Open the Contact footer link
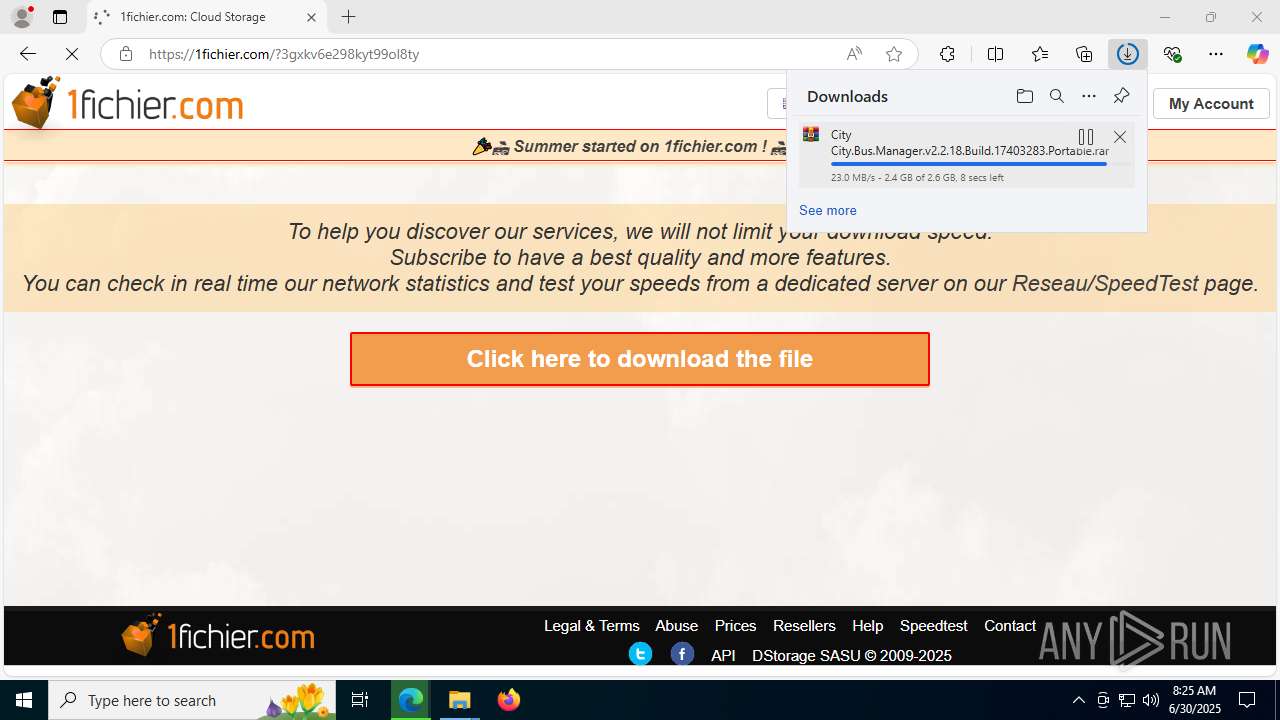The image size is (1280, 720). [1010, 626]
